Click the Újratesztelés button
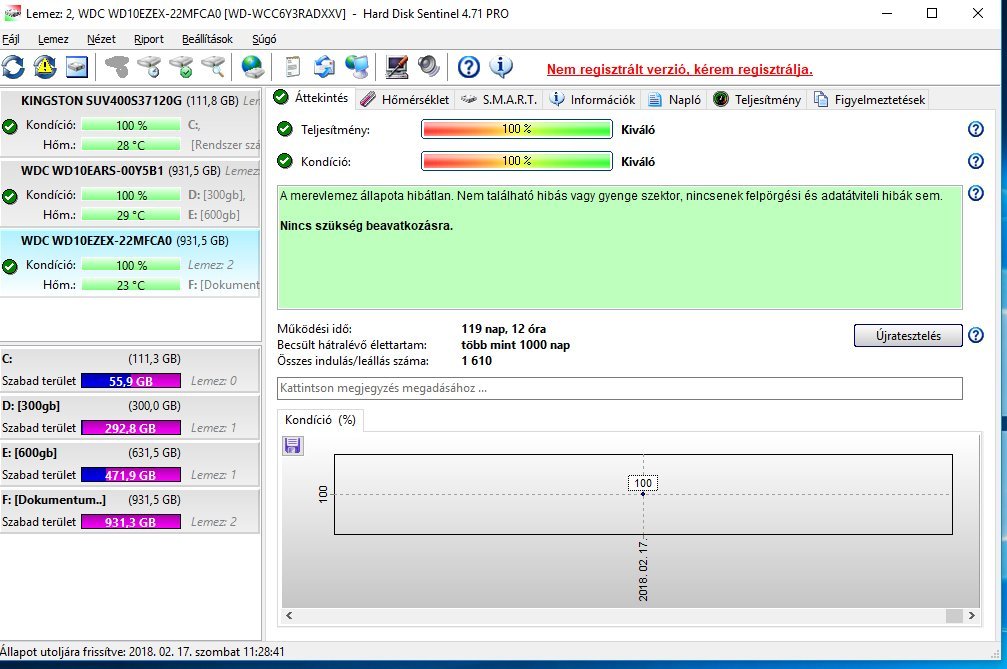 908,335
